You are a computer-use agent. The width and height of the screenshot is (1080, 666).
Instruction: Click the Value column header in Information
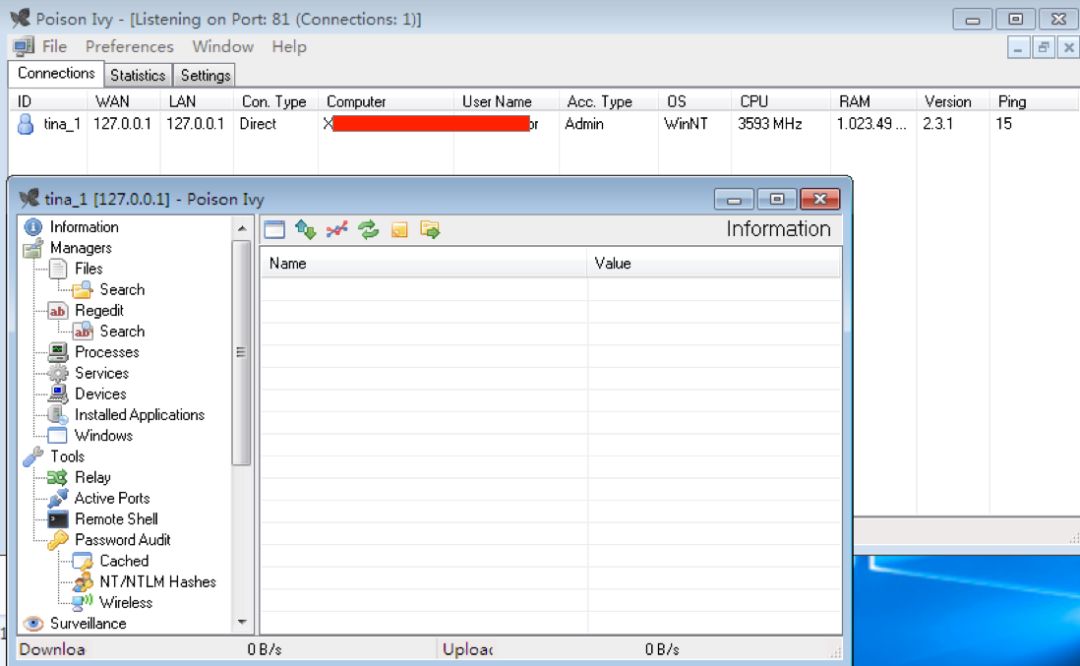click(x=714, y=264)
